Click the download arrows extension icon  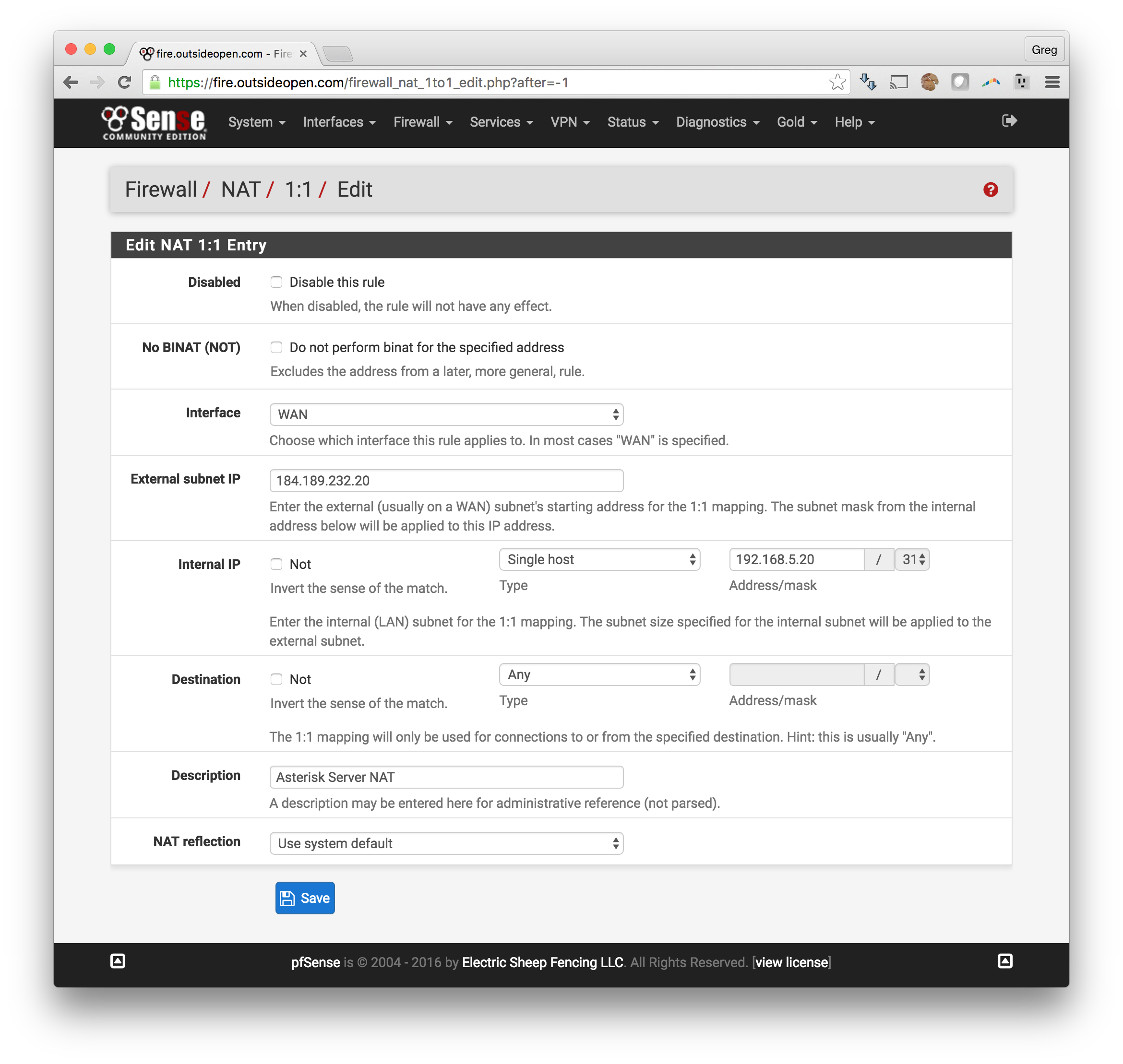[x=868, y=82]
